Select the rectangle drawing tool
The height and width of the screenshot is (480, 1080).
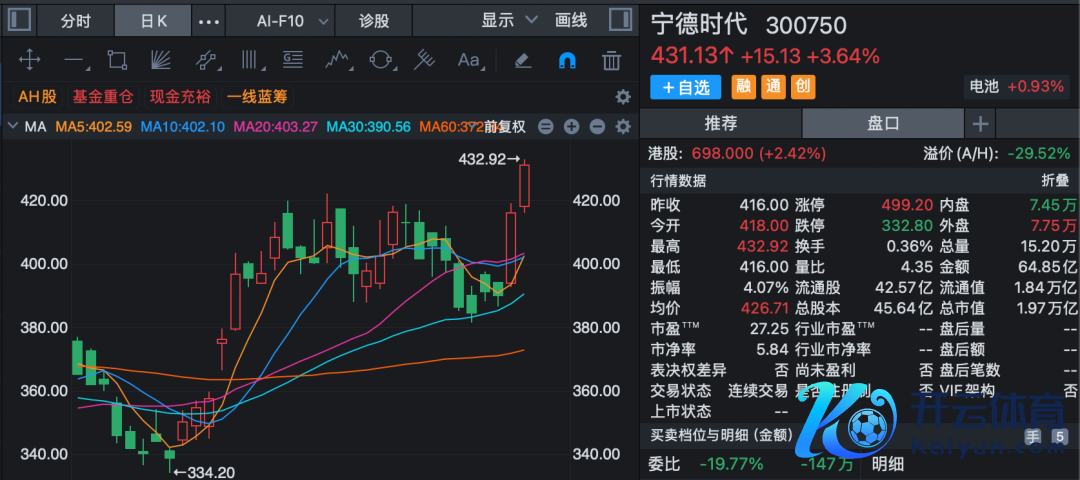[x=117, y=61]
